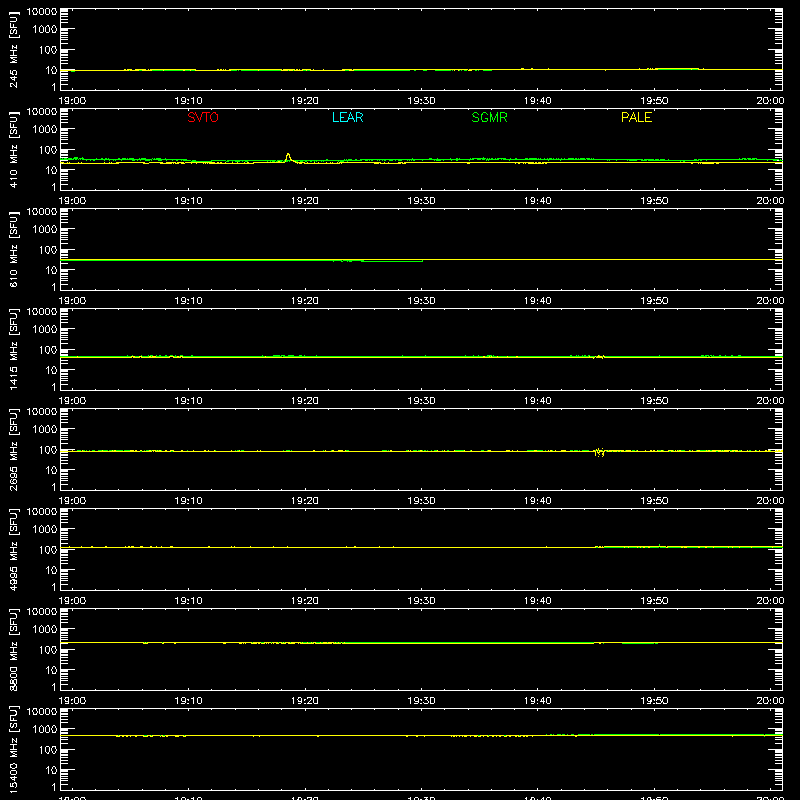Click the 19:20 tick label under the 1415 MHz plot
This screenshot has height=800, width=800.
click(x=305, y=401)
